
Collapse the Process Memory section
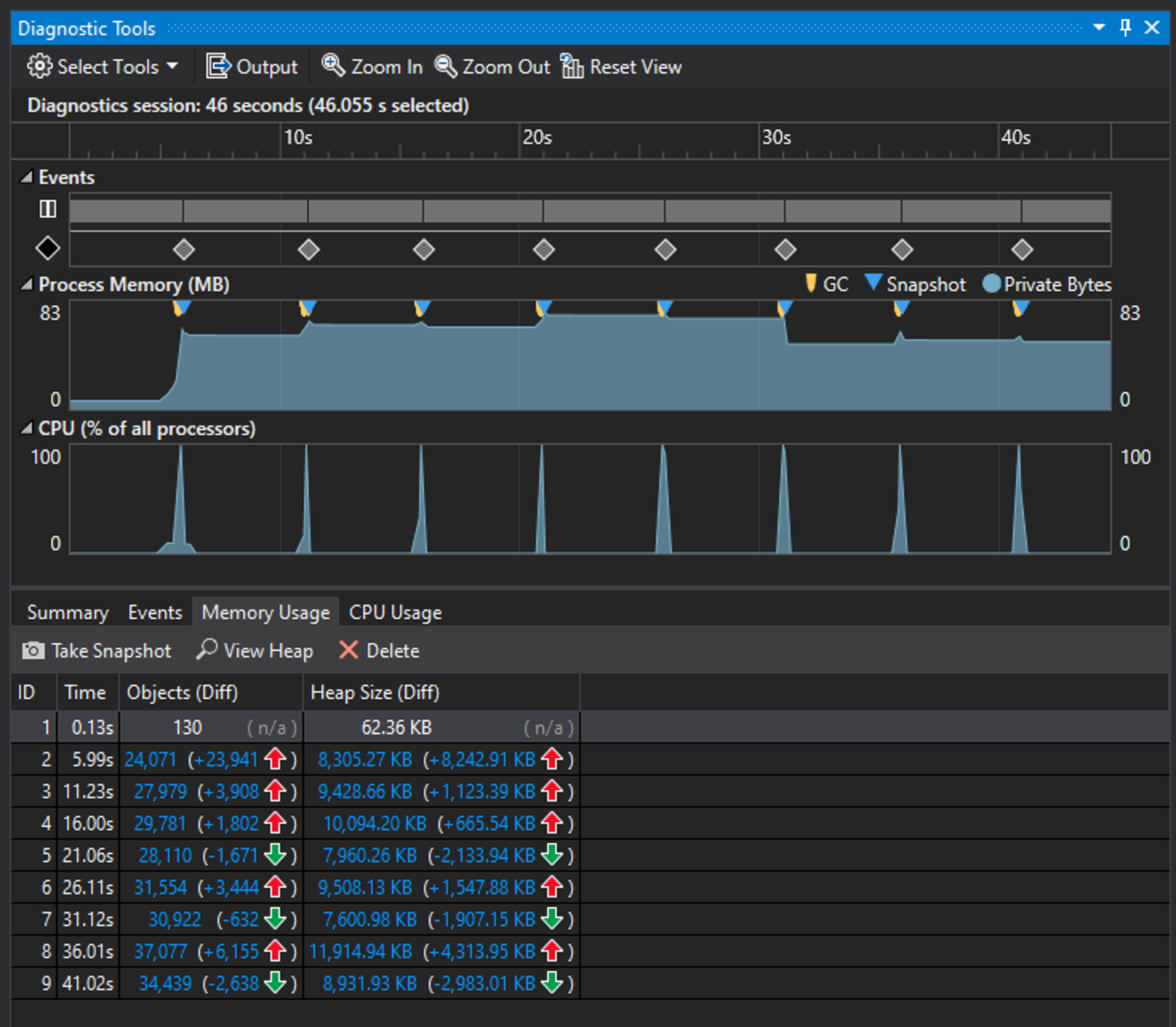pyautogui.click(x=25, y=284)
